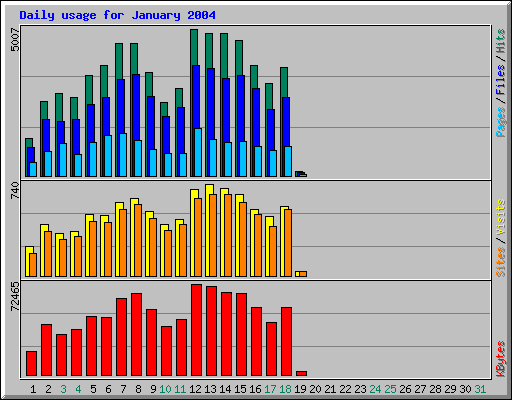Viewport: 512px width, 400px height.
Task: Click day 27 on the x-axis
Action: (420, 389)
